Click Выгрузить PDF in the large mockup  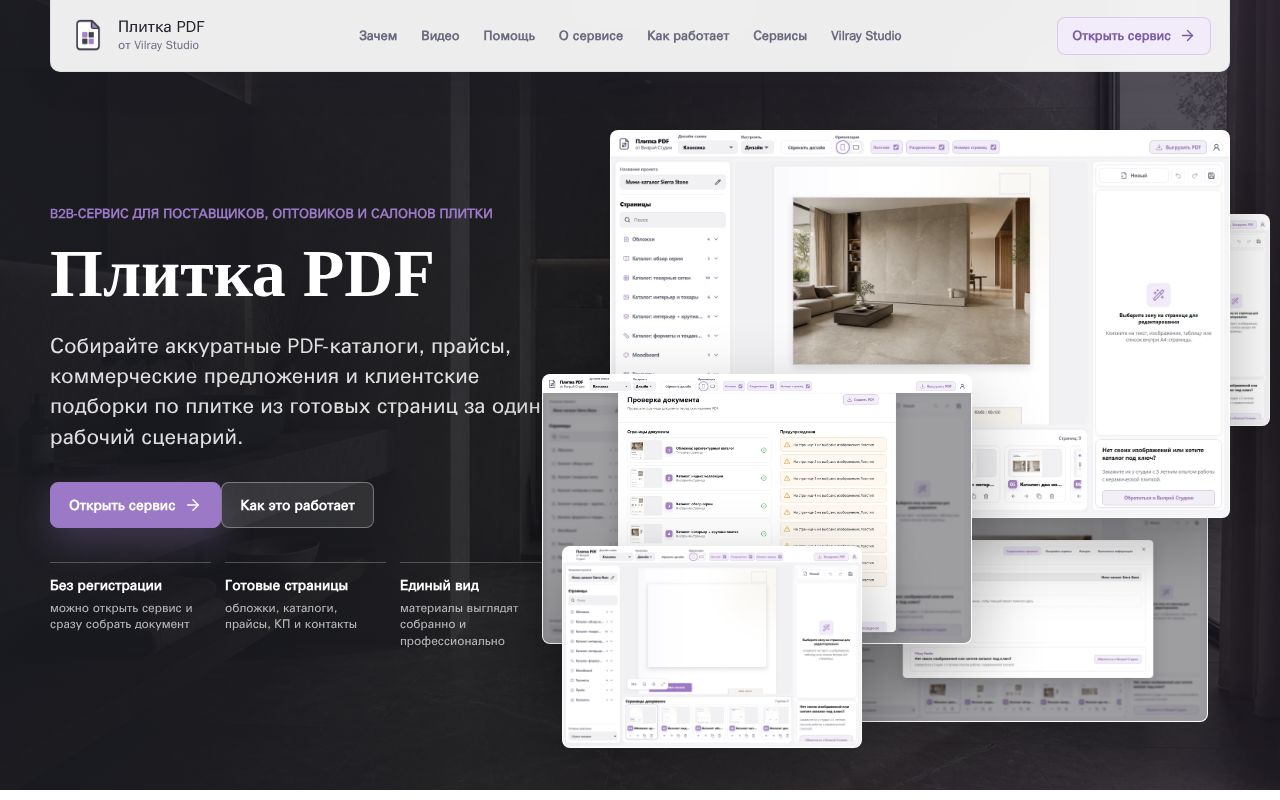tap(1178, 147)
